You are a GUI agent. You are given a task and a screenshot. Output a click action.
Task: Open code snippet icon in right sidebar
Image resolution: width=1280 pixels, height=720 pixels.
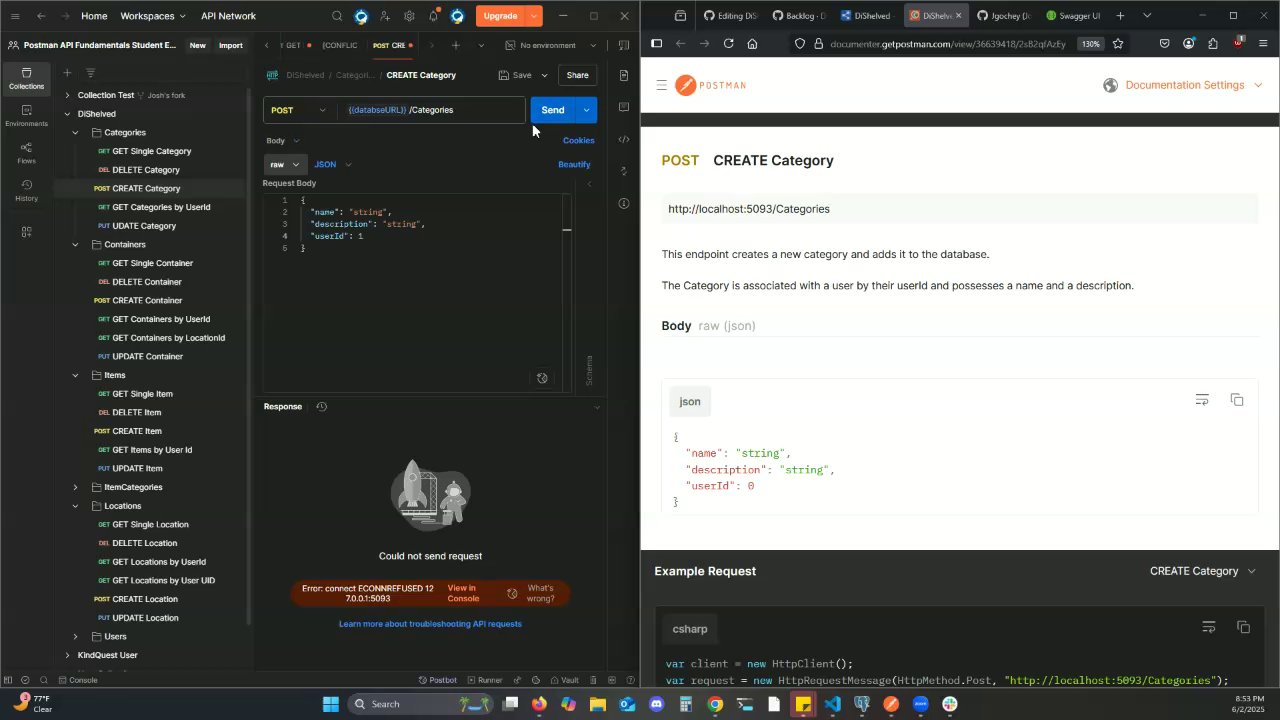[x=624, y=139]
